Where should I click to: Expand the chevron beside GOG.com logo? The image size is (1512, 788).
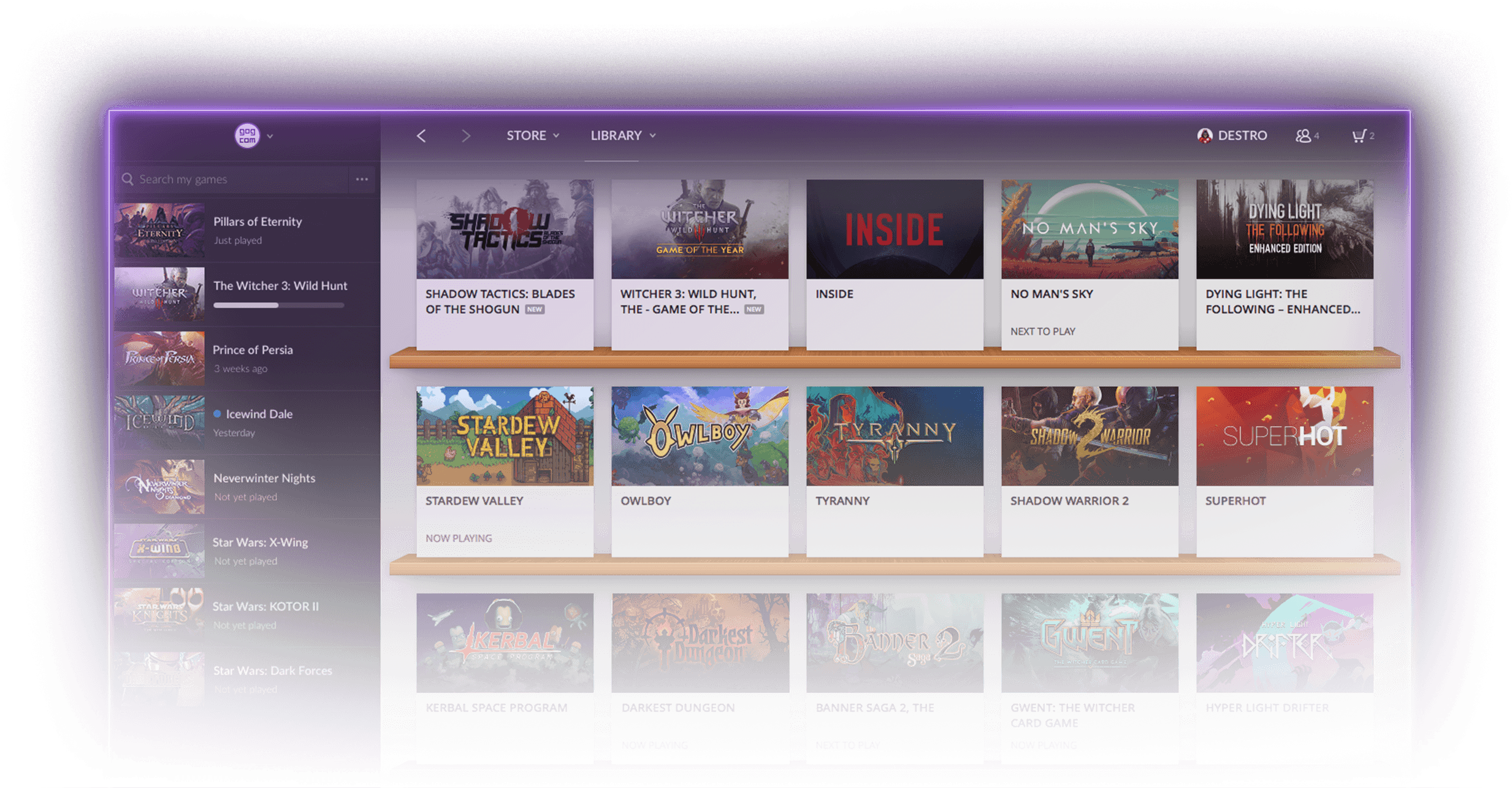[x=270, y=136]
